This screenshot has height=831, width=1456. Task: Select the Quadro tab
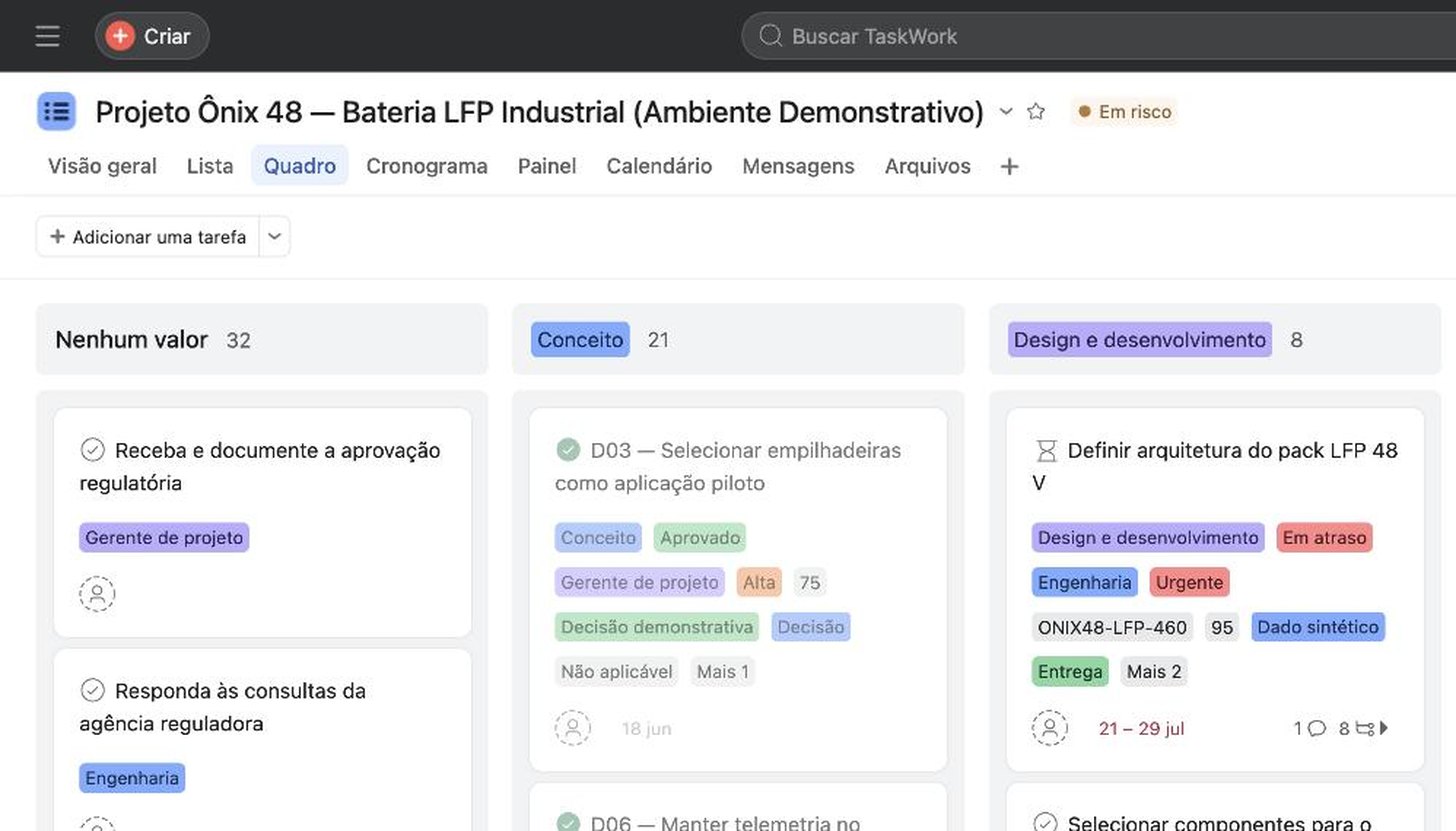tap(299, 166)
